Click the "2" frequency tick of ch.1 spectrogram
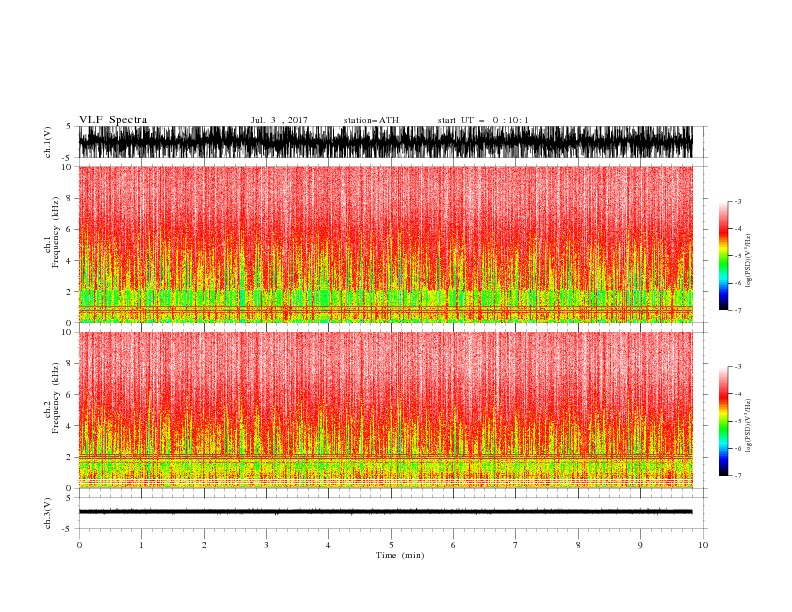This screenshot has height=612, width=792. pyautogui.click(x=70, y=291)
